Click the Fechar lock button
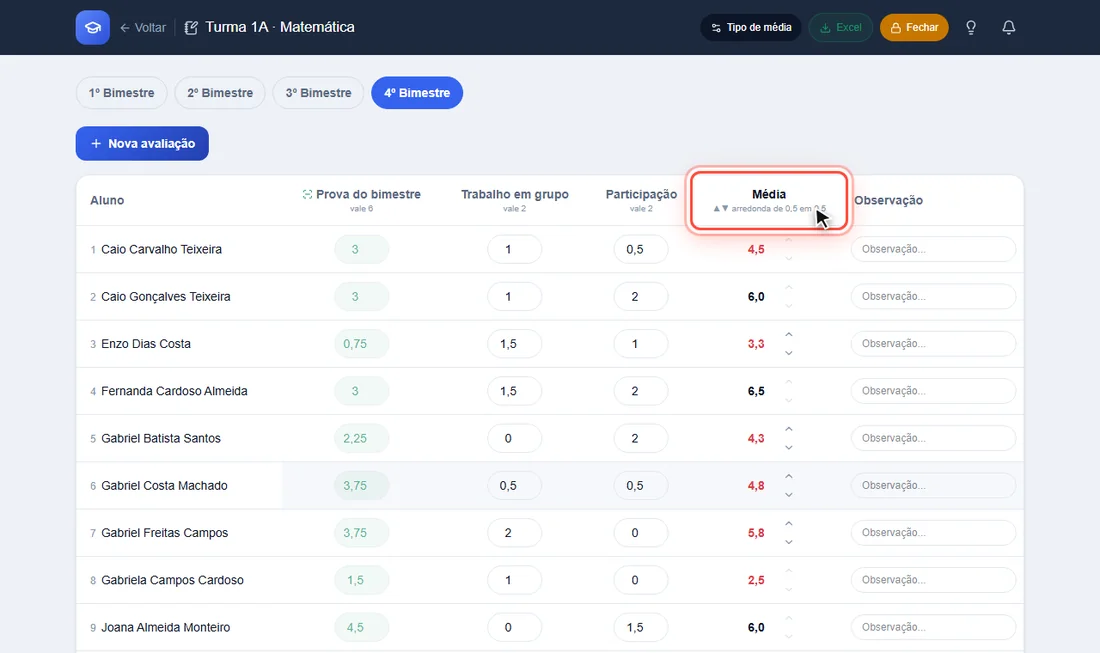The height and width of the screenshot is (653, 1100). click(x=914, y=27)
